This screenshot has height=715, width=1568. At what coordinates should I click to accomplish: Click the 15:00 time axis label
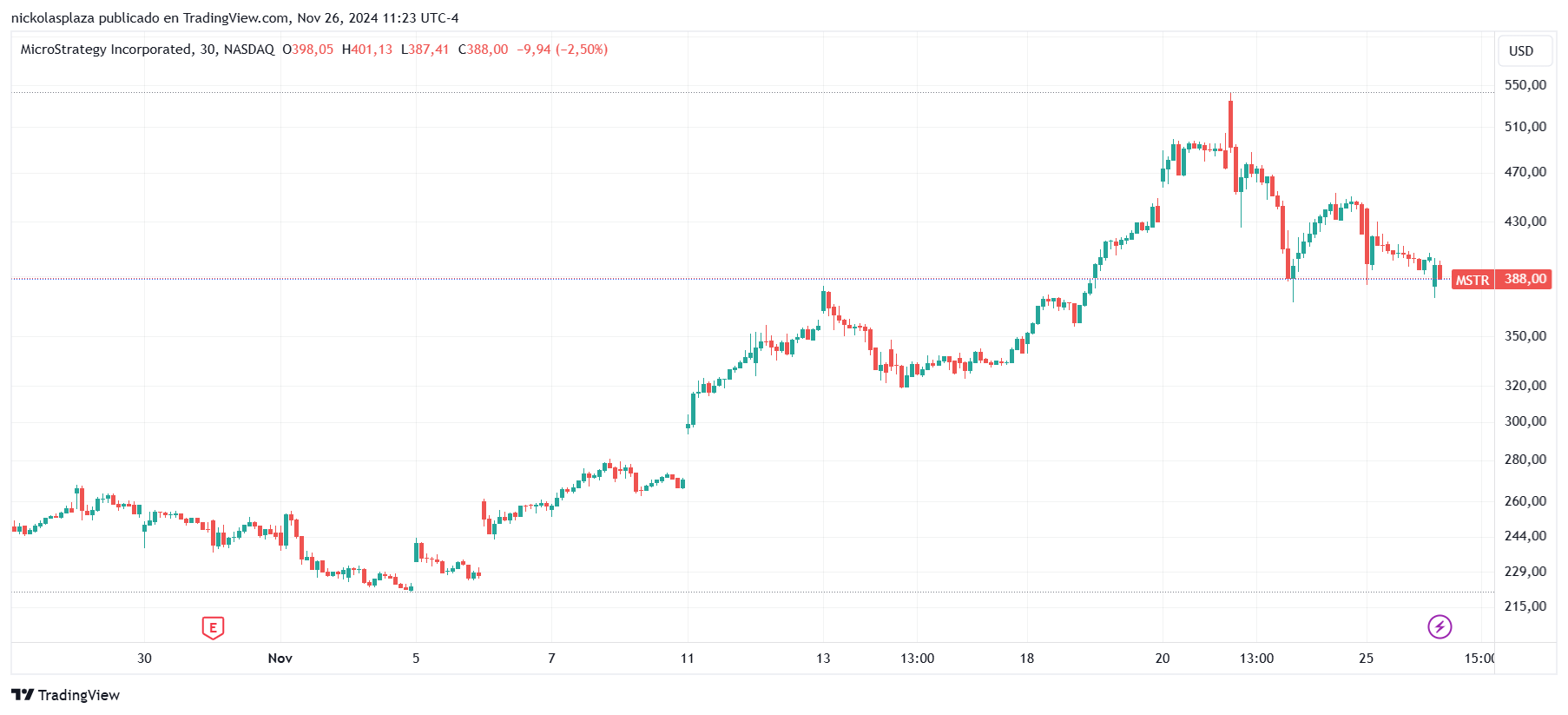pos(1478,659)
